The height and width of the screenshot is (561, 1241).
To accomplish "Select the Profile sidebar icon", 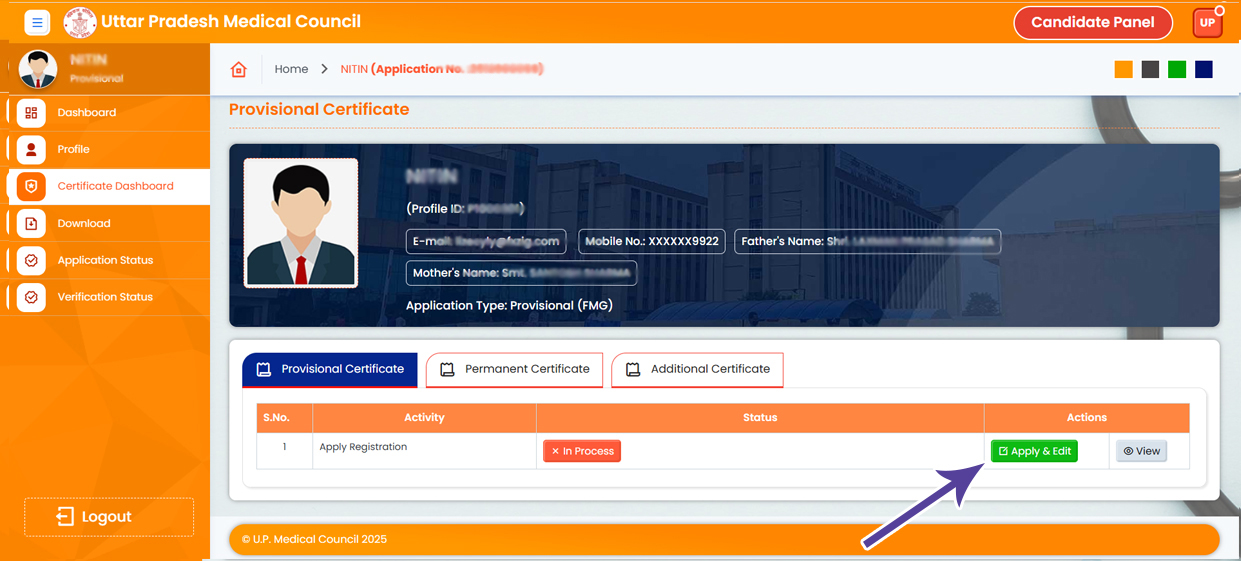I will (31, 150).
